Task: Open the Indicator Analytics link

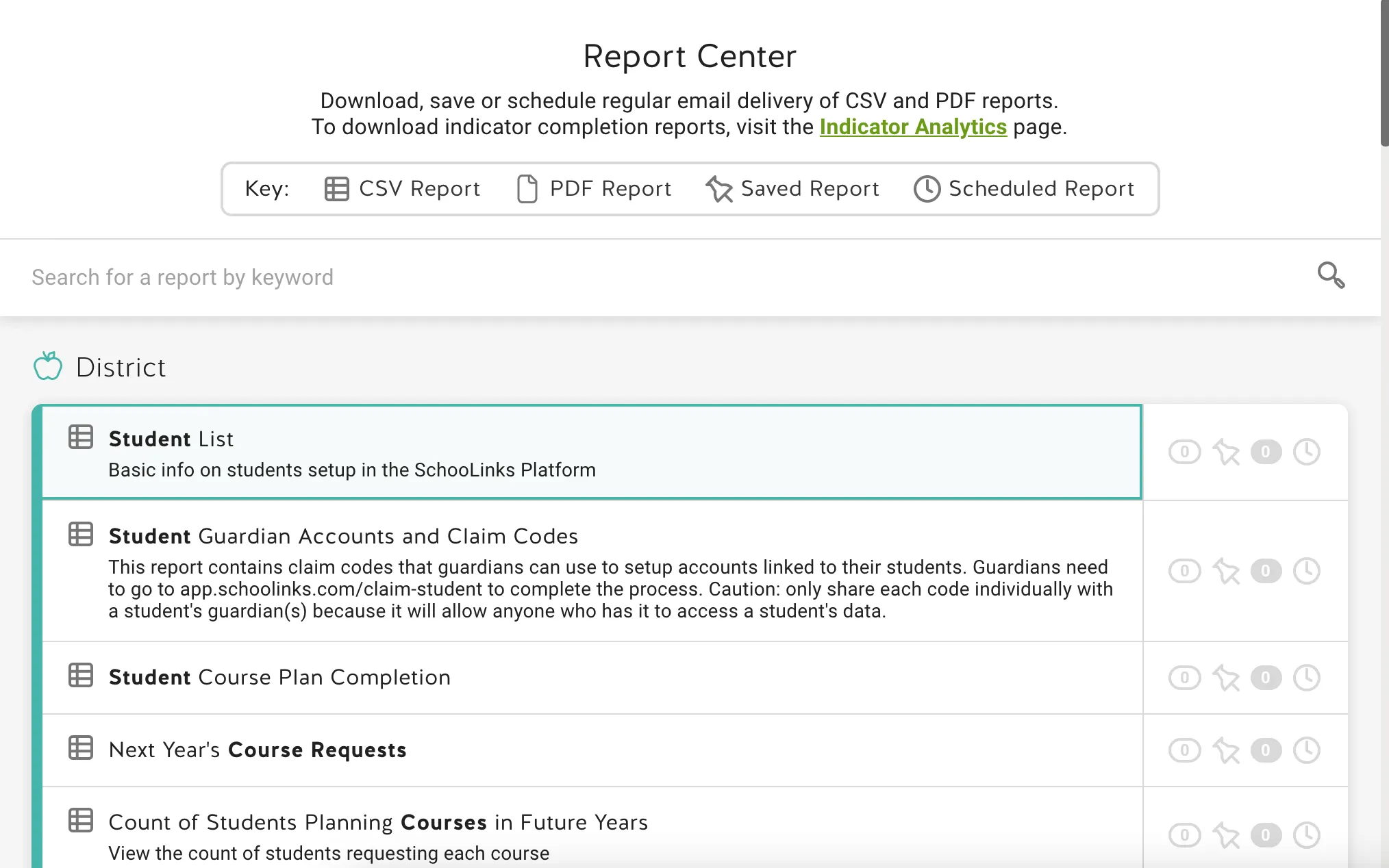Action: pyautogui.click(x=913, y=127)
